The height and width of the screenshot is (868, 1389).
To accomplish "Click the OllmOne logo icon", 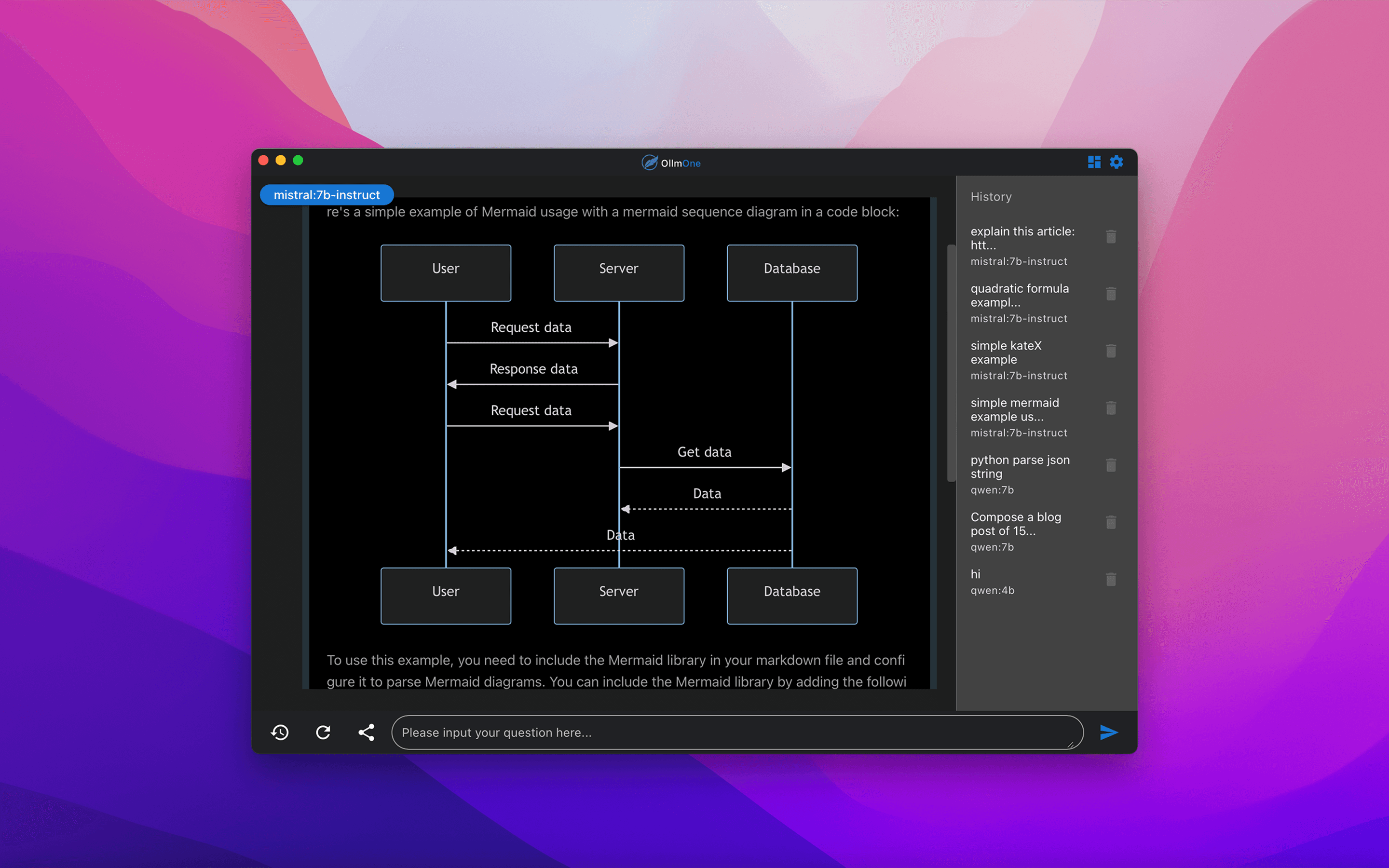I will tap(649, 163).
